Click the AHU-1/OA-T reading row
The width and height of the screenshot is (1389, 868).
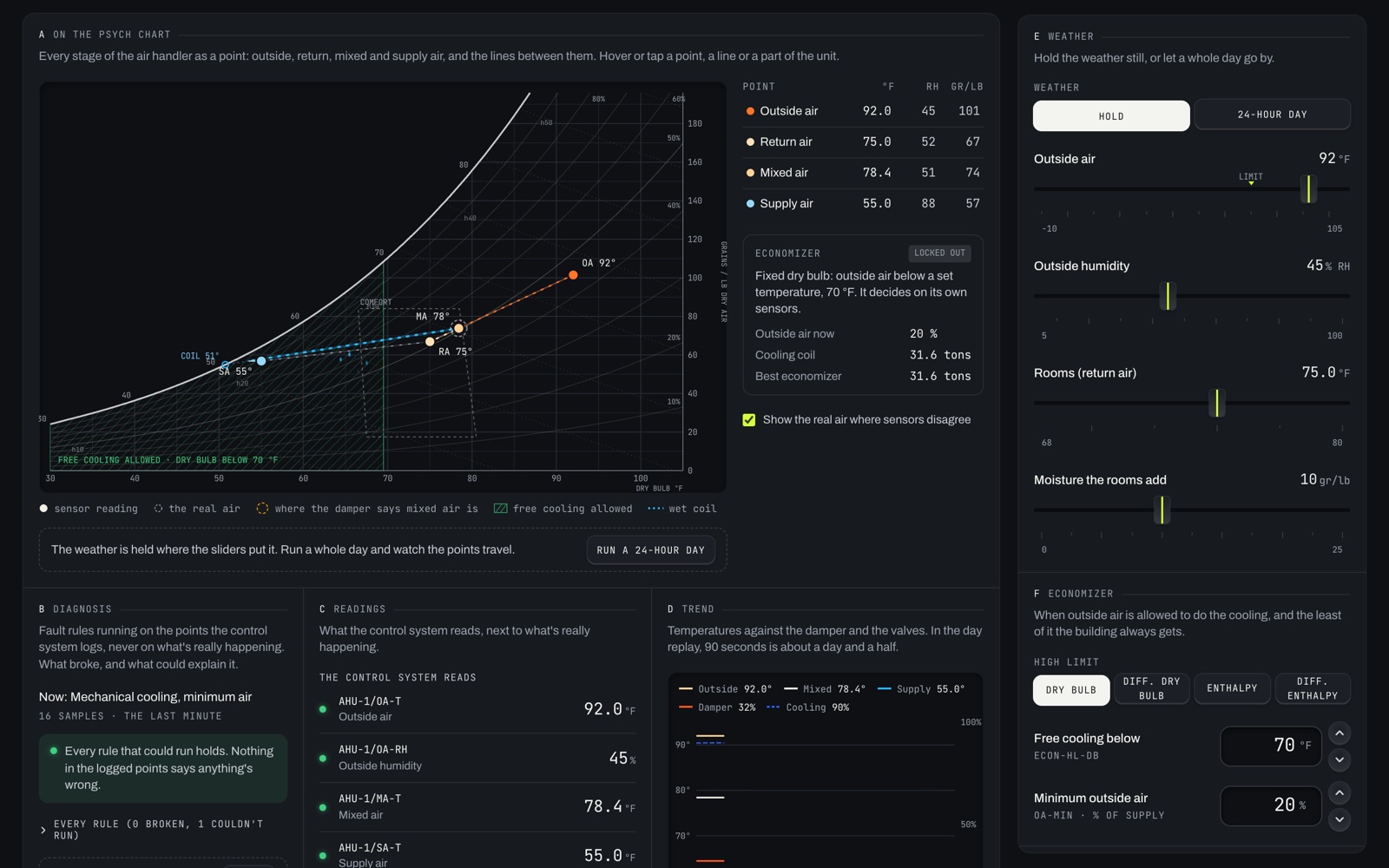(477, 709)
